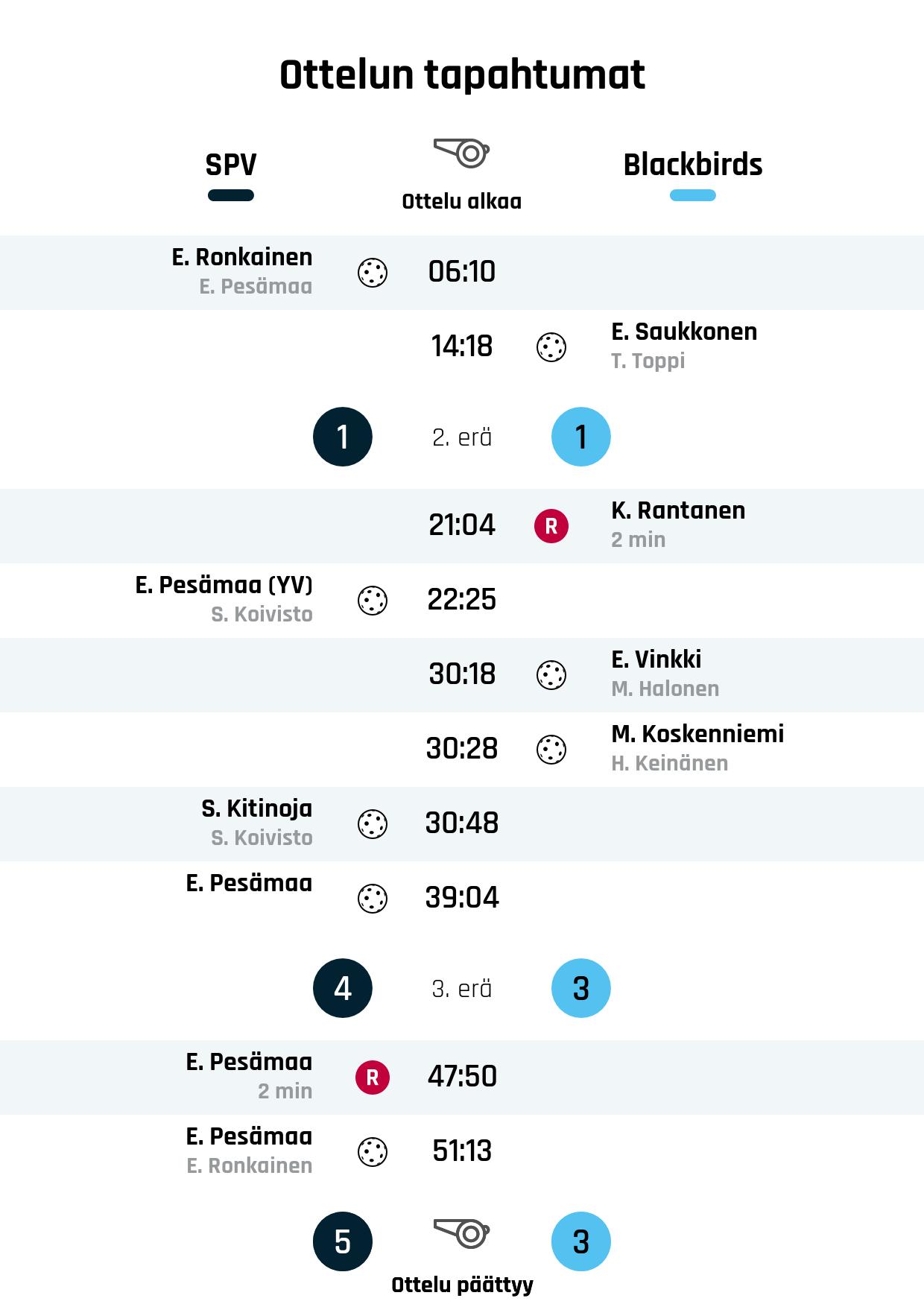
Task: Click scorer name E. Saukkonen
Action: click(x=684, y=332)
